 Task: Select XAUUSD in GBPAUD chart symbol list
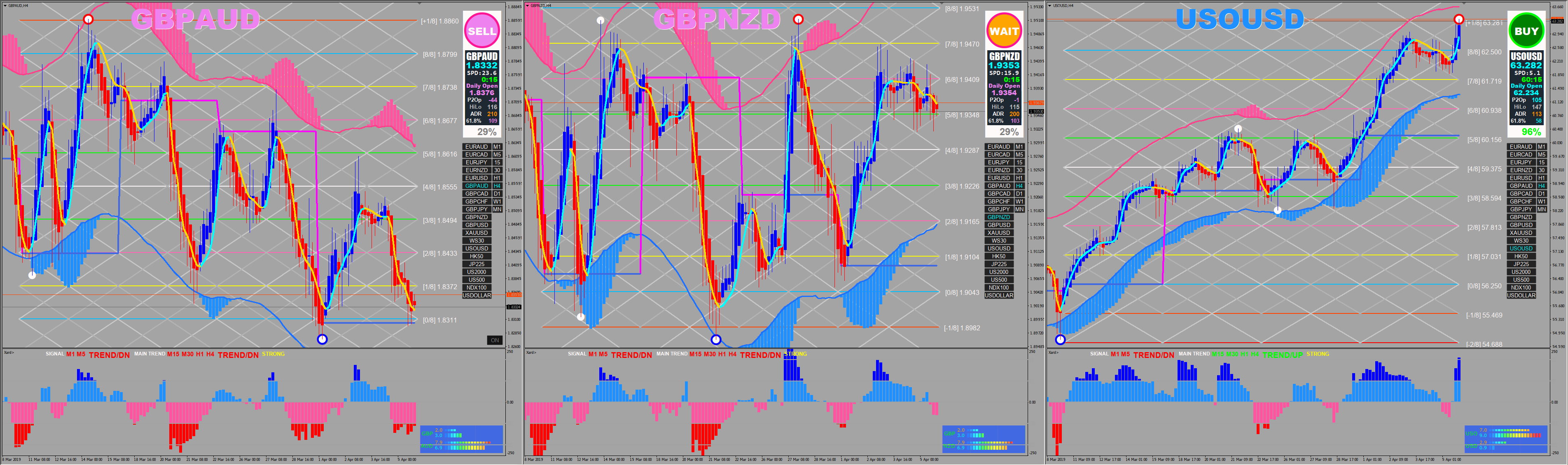(x=477, y=232)
